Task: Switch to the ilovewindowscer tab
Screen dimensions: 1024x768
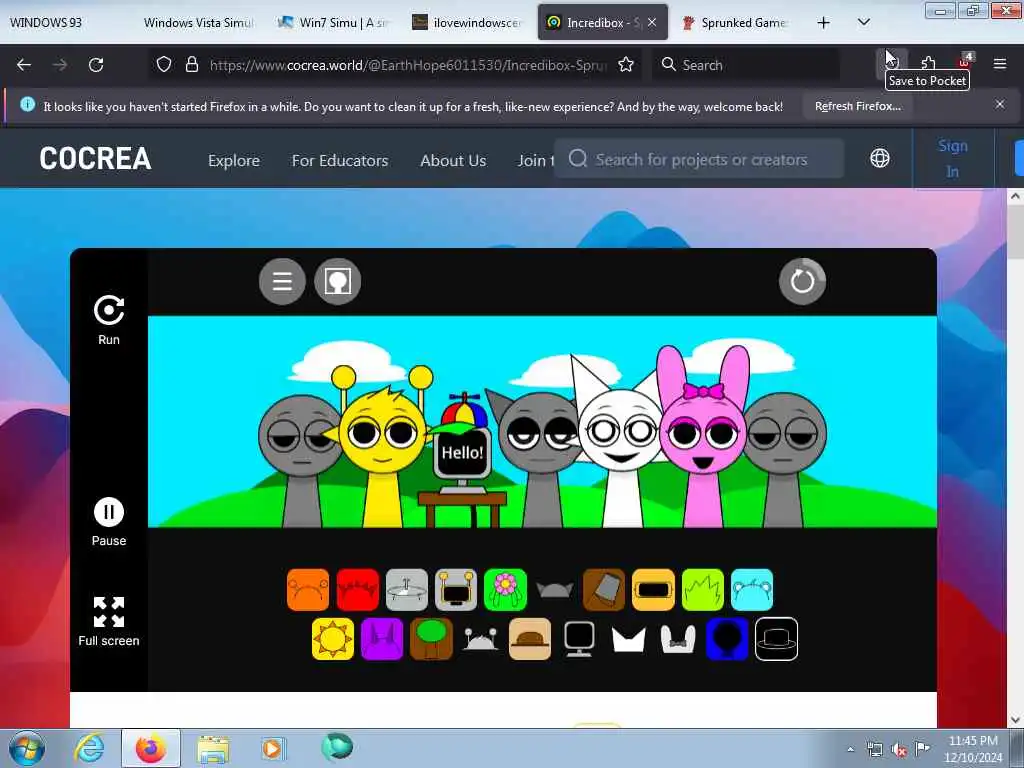Action: (468, 22)
